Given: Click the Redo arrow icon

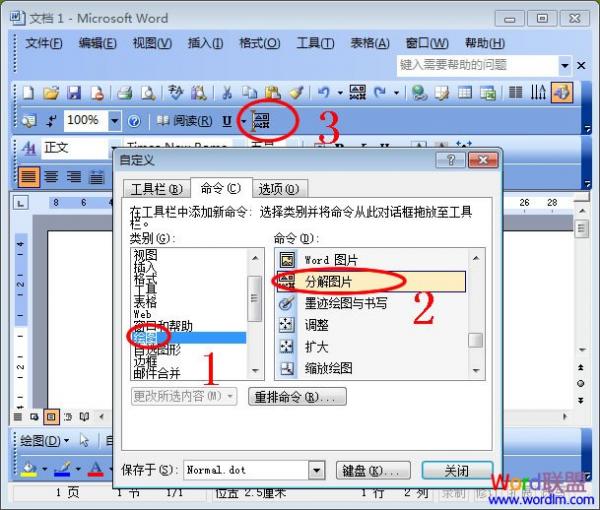Looking at the screenshot, I should pyautogui.click(x=380, y=93).
